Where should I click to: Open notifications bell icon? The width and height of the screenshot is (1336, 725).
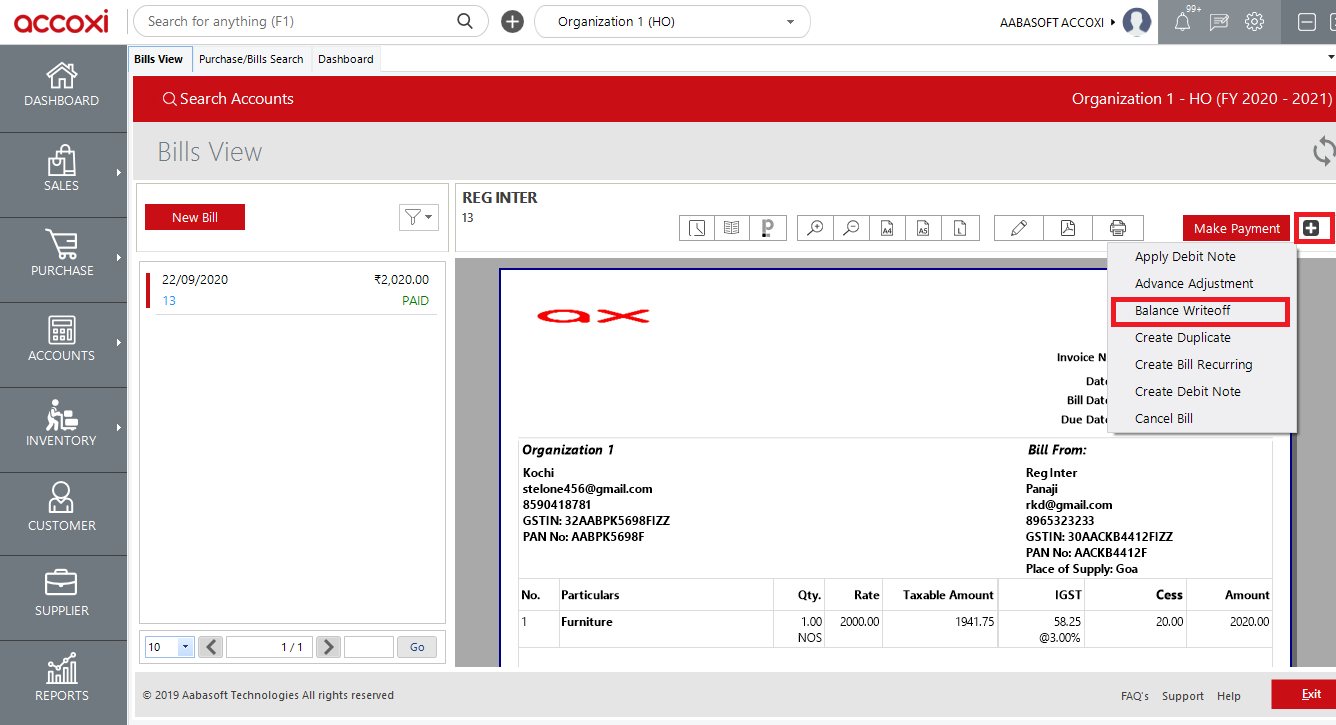tap(1183, 21)
